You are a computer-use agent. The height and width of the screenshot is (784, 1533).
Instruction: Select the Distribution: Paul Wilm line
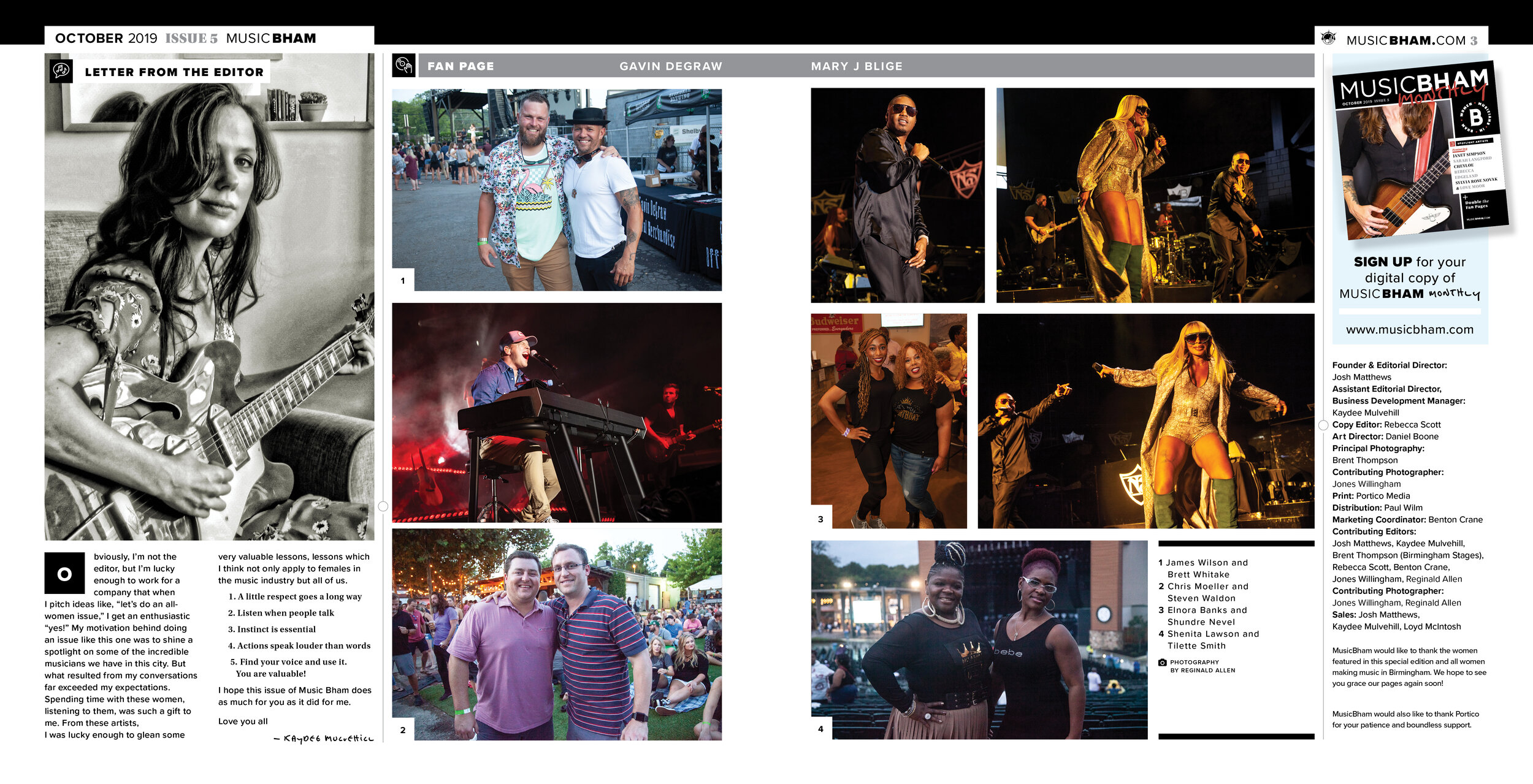tap(1377, 508)
